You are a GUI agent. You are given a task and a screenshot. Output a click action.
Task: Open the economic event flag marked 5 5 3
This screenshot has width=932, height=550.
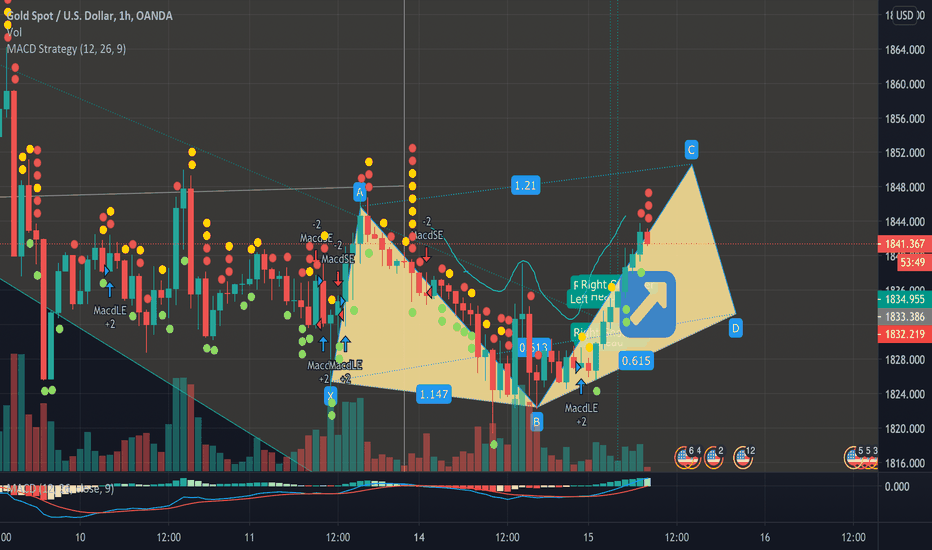click(860, 457)
